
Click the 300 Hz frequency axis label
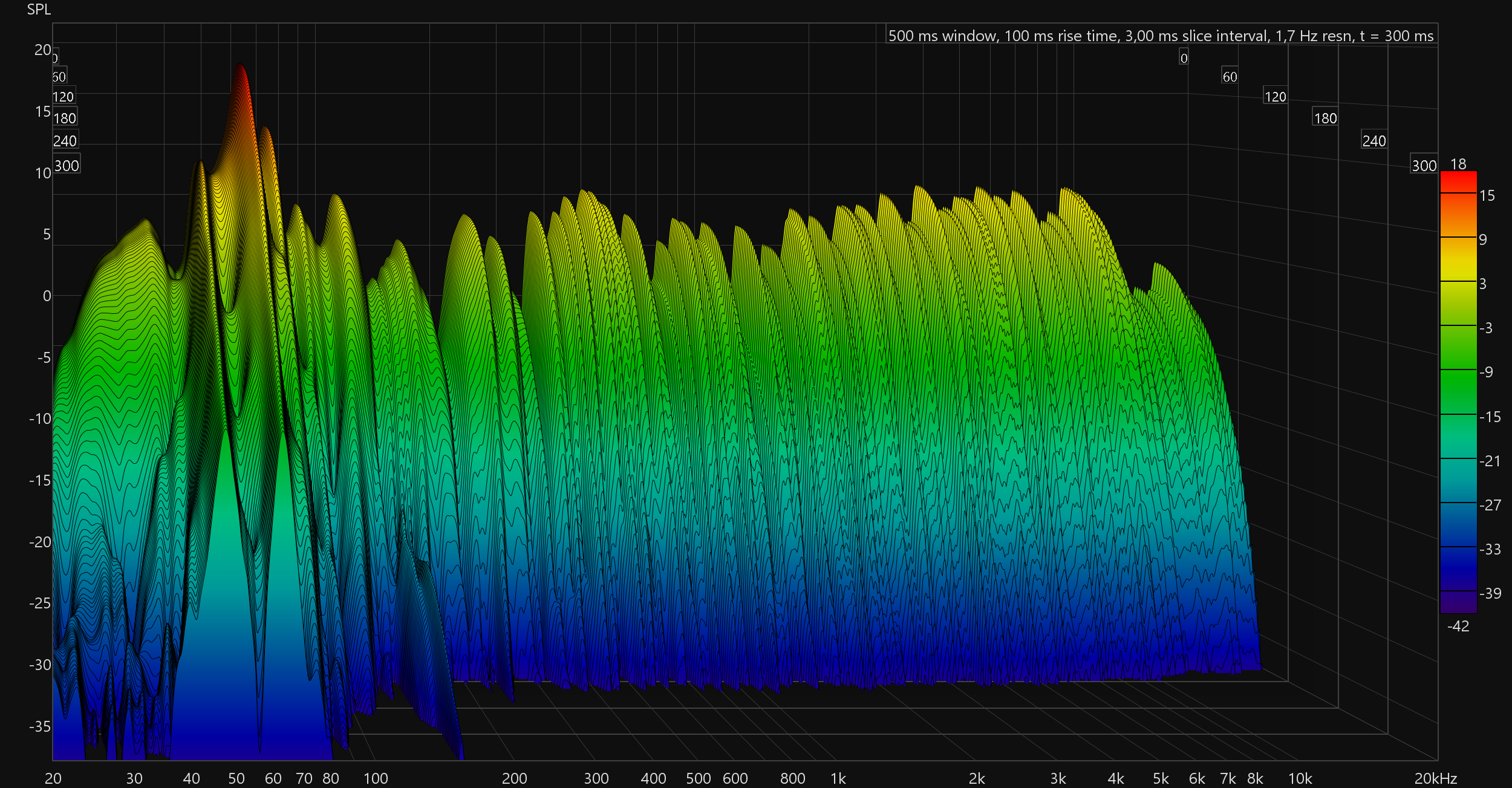coord(596,778)
